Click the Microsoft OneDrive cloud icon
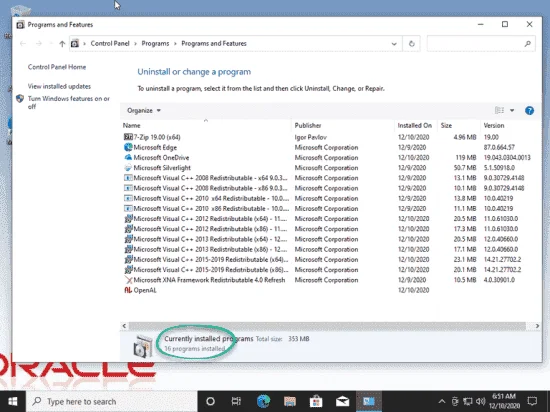Viewport: 550px width, 412px height. 128,157
